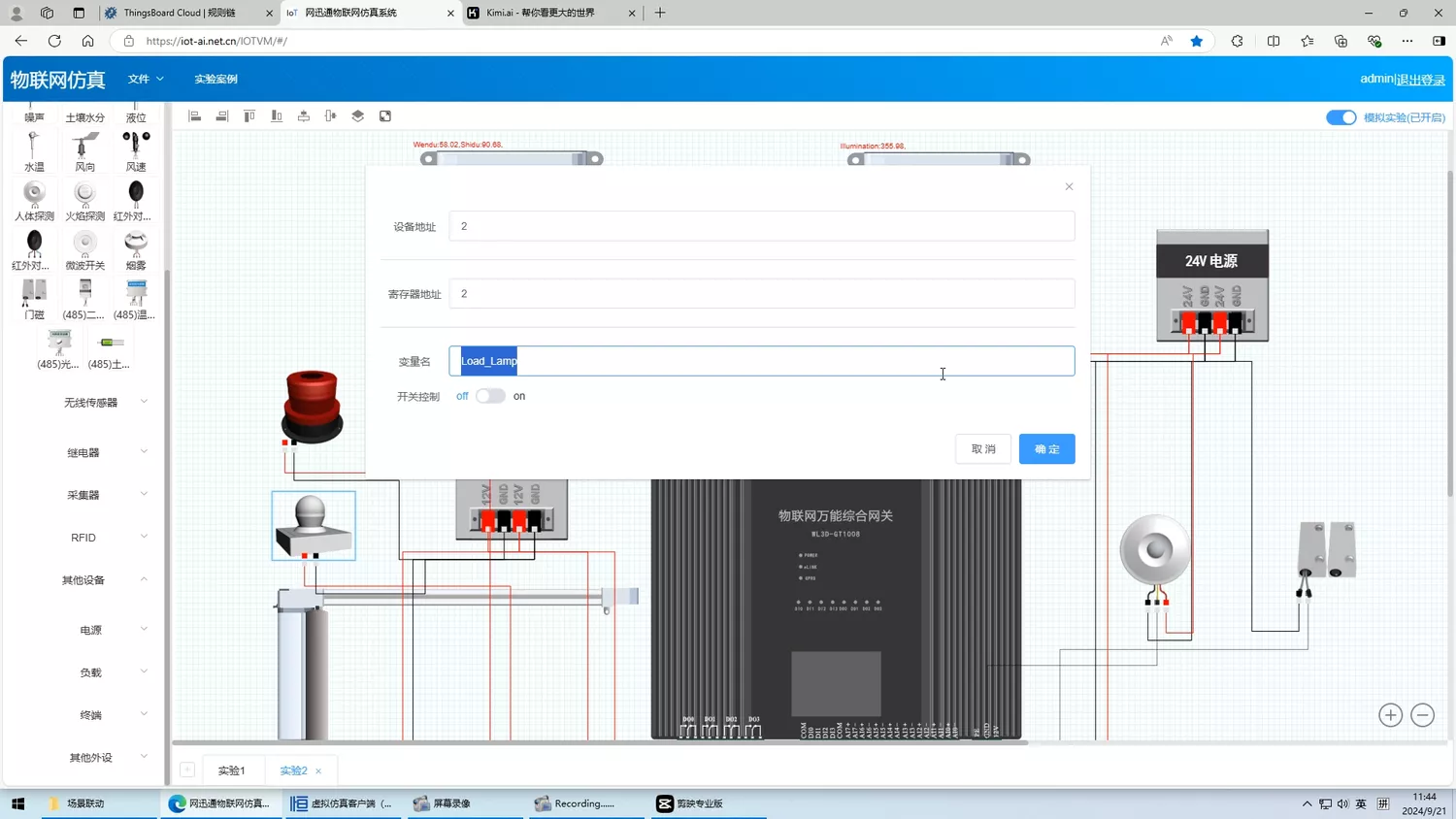This screenshot has height=819, width=1456.
Task: Zoom in canvas with plus icon
Action: pos(1390,715)
